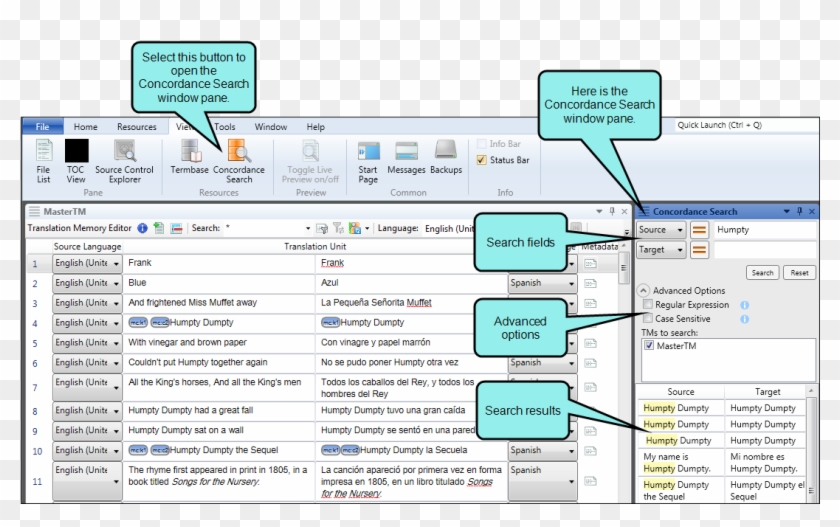Screen dimensions: 840x527
Task: Open the Start Page
Action: click(x=368, y=162)
